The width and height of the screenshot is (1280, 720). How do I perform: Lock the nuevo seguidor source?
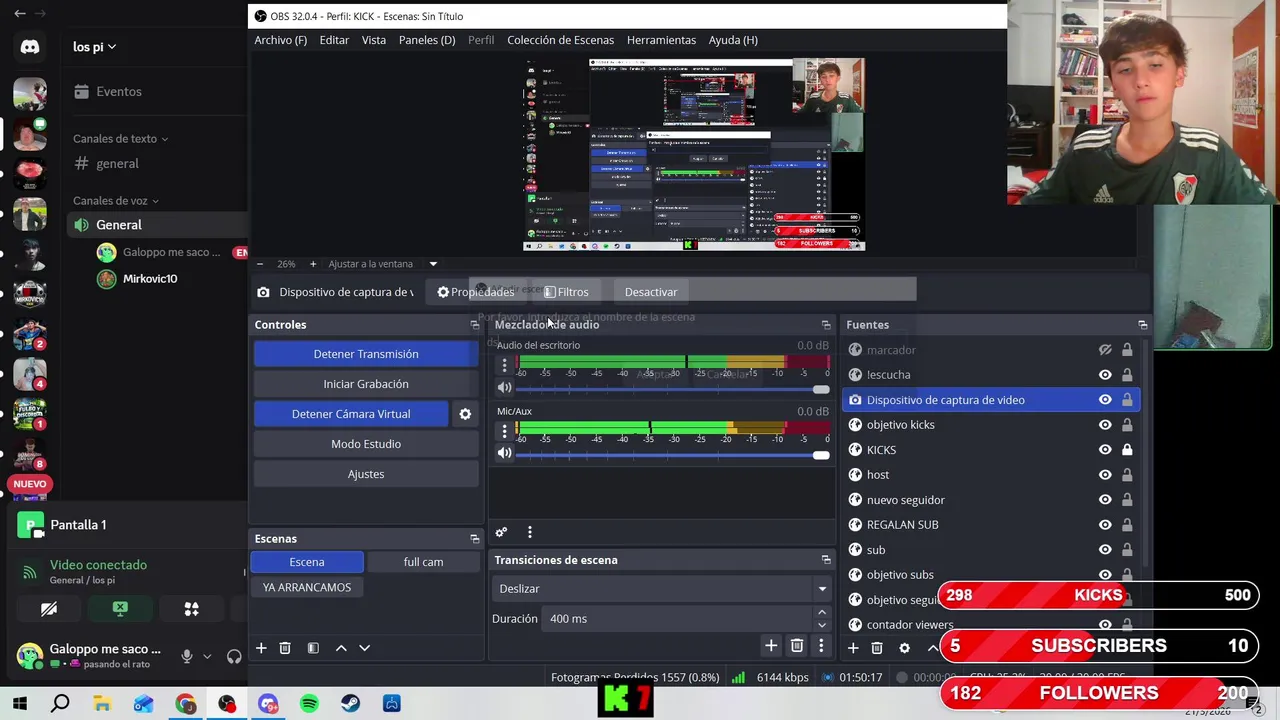pyautogui.click(x=1127, y=500)
